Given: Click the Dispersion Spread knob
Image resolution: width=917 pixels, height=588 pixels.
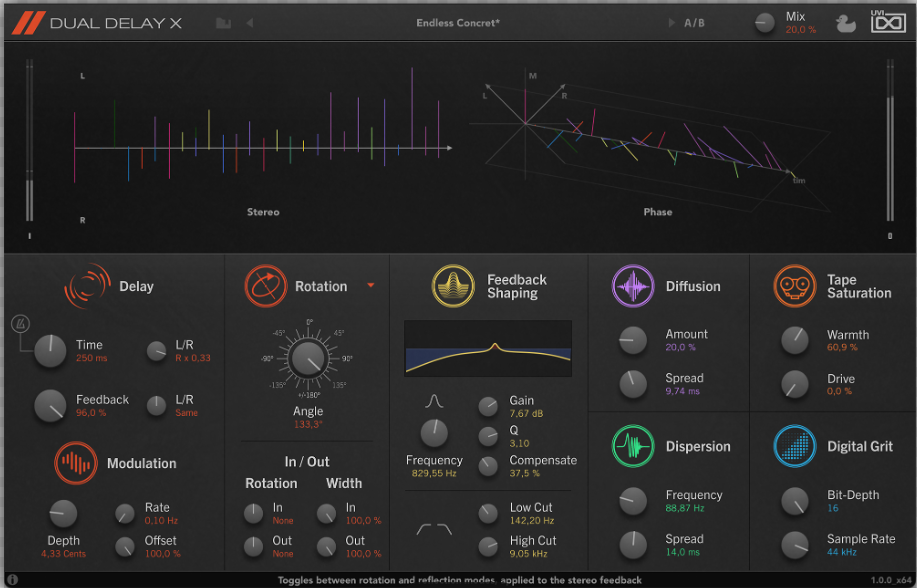Looking at the screenshot, I should [633, 545].
